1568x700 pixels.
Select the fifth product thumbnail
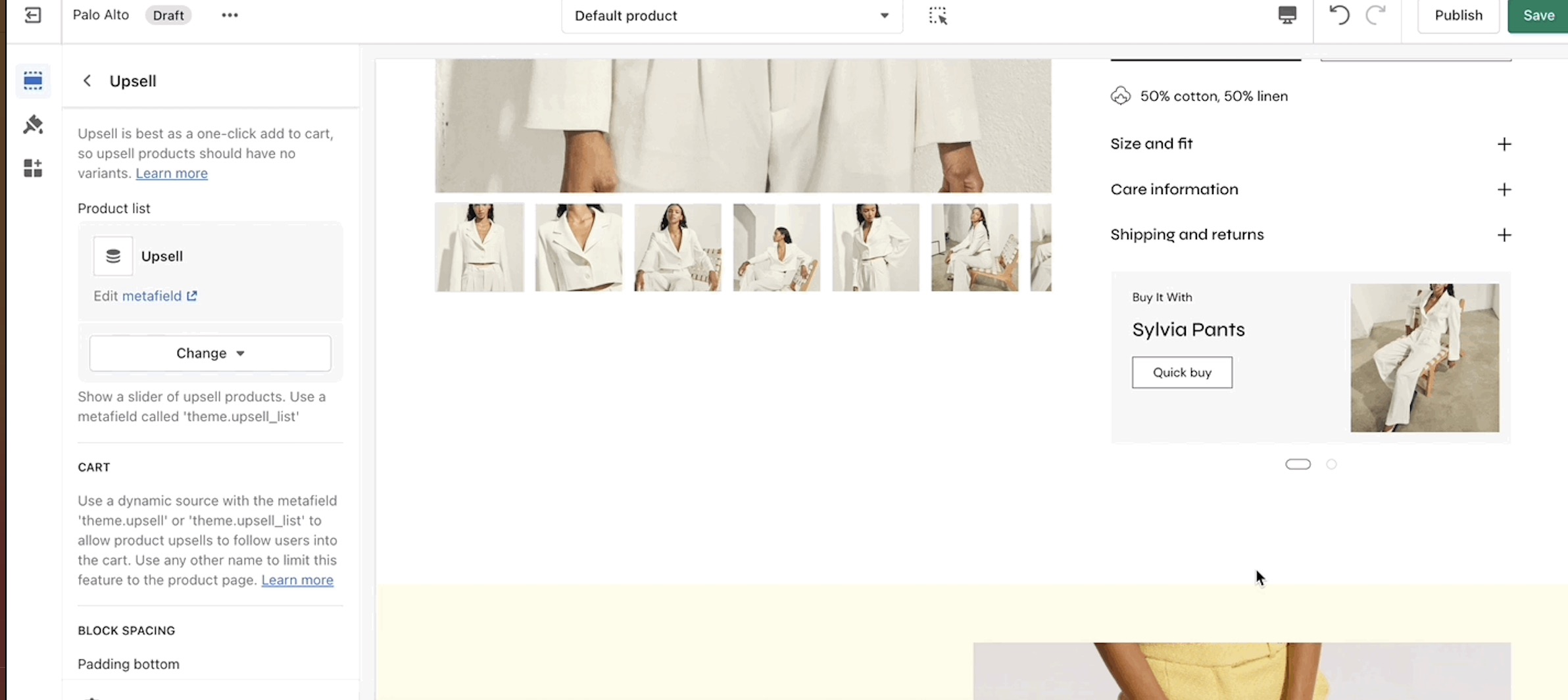(x=875, y=247)
